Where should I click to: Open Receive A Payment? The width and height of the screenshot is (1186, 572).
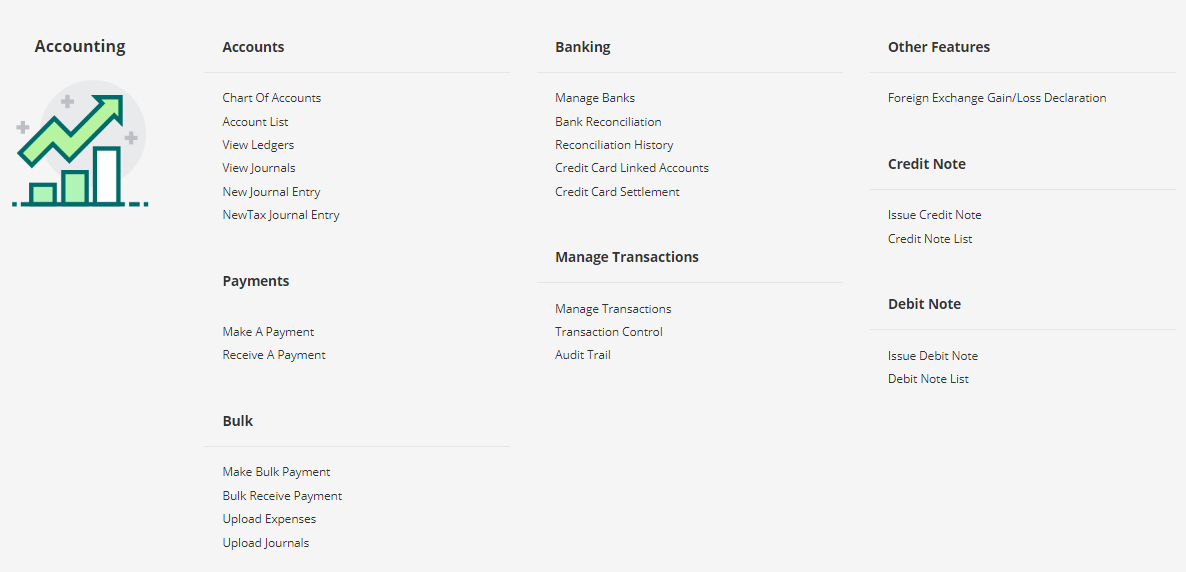click(x=274, y=355)
